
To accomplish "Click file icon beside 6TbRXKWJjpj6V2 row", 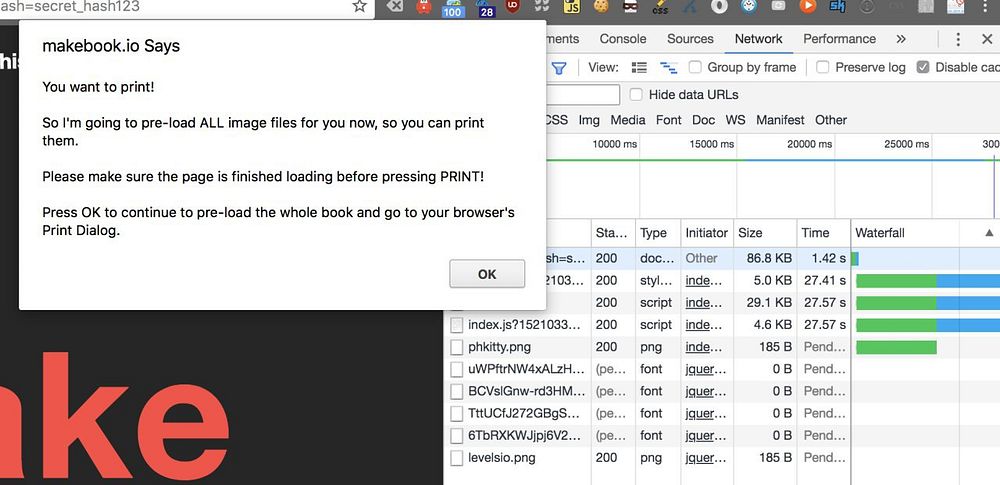I will (457, 436).
